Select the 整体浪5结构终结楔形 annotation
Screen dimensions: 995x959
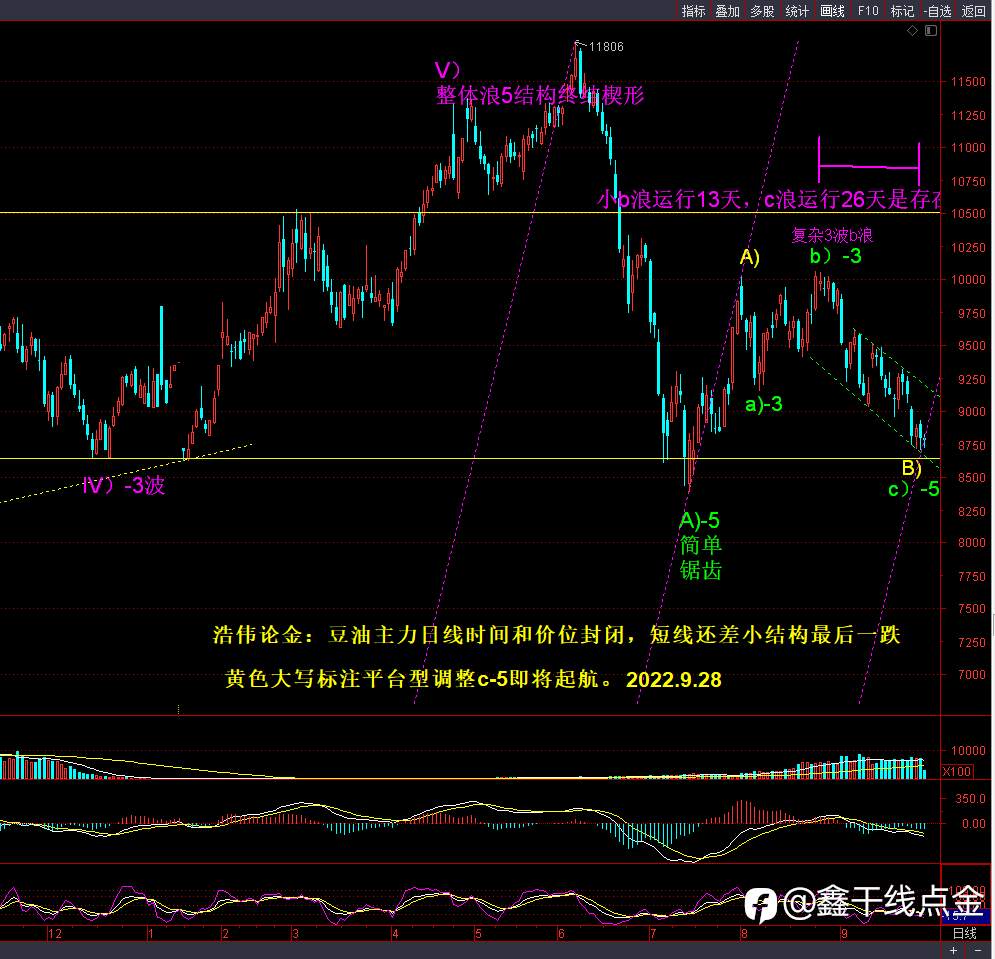pyautogui.click(x=540, y=95)
